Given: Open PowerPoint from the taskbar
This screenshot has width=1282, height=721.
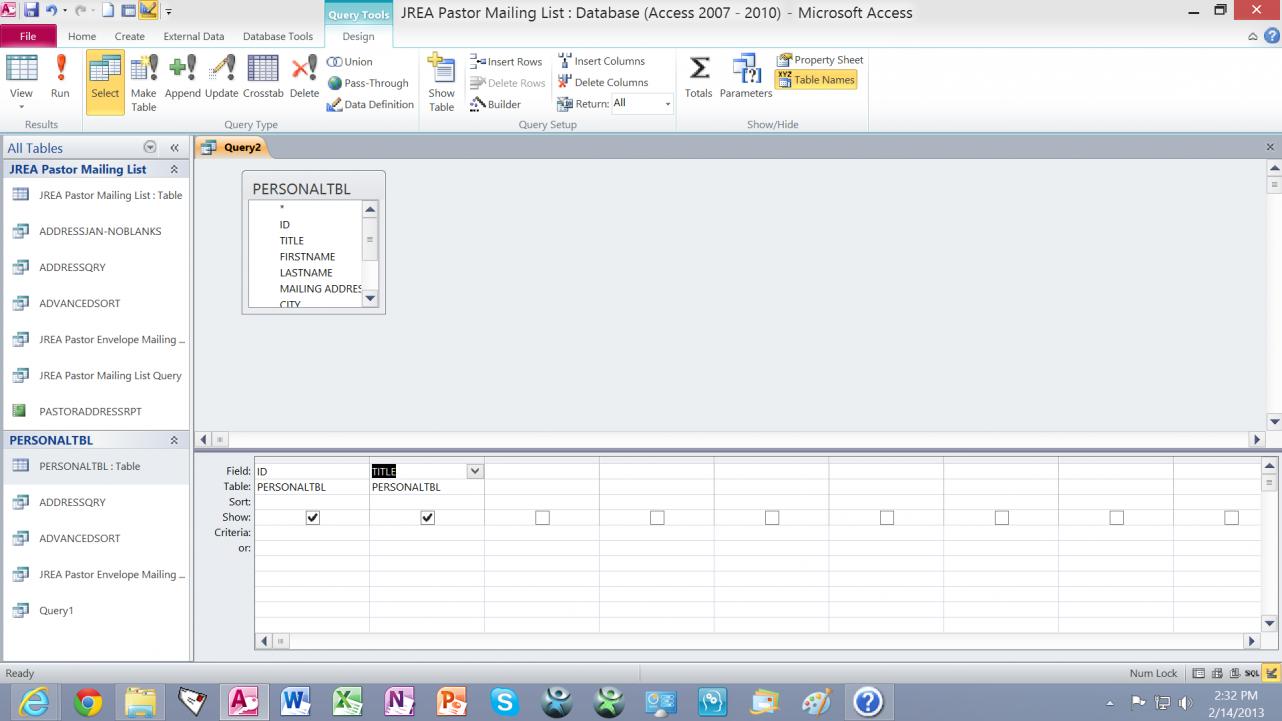Looking at the screenshot, I should [452, 701].
